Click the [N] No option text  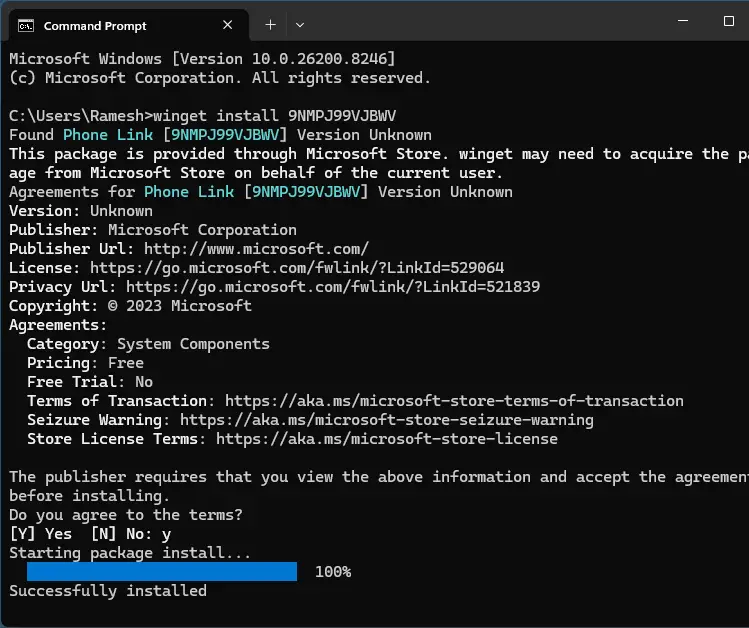tap(118, 534)
